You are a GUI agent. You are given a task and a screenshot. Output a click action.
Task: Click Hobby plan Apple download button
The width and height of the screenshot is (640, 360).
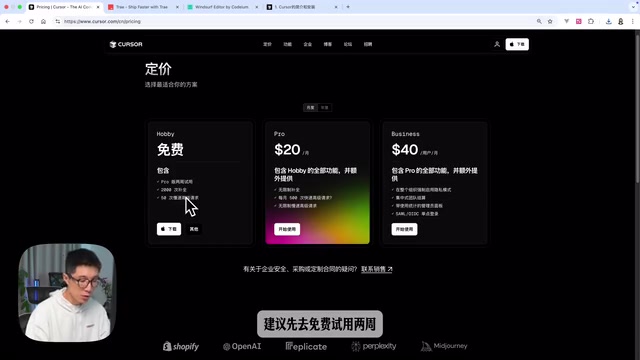pyautogui.click(x=169, y=229)
